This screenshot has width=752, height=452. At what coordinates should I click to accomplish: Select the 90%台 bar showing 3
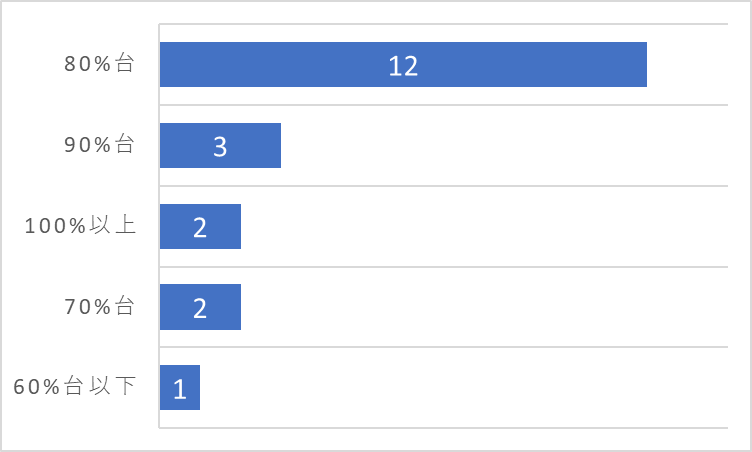[x=221, y=145]
